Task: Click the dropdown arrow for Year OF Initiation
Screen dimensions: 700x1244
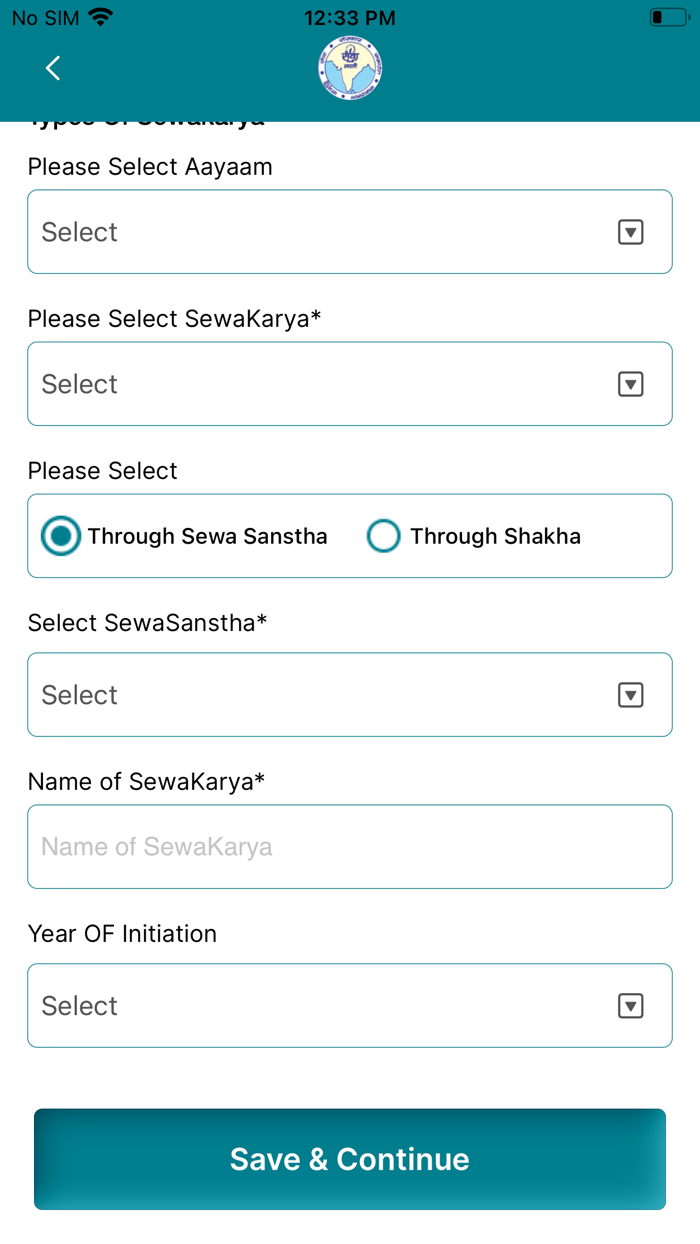Action: [x=631, y=1005]
